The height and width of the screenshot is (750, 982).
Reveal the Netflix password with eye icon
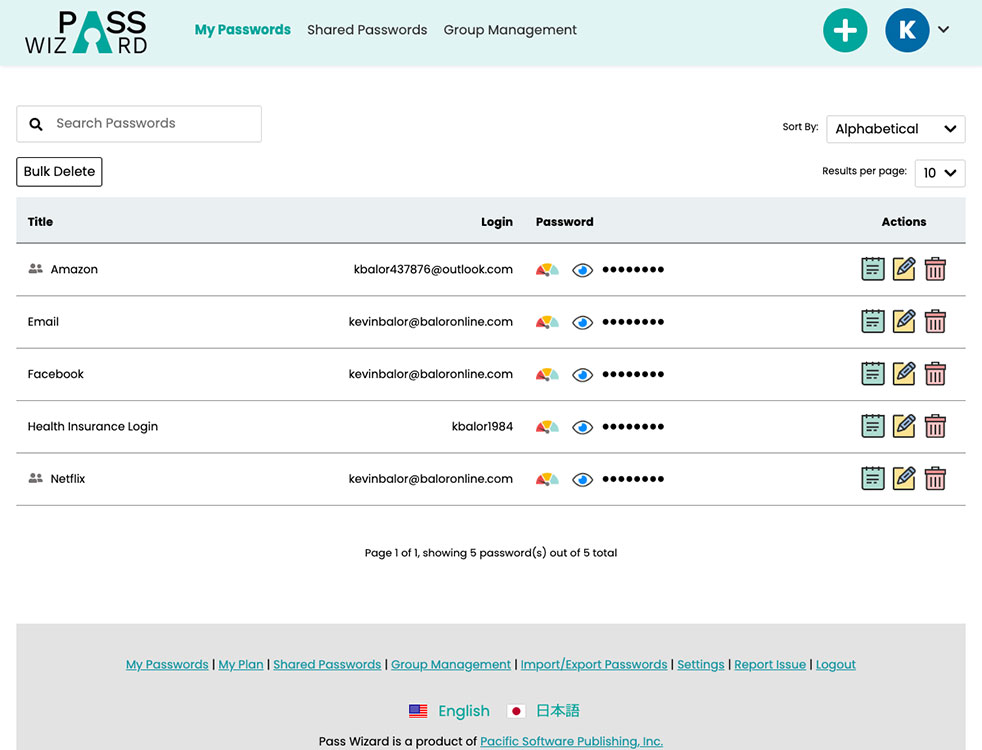click(x=582, y=480)
